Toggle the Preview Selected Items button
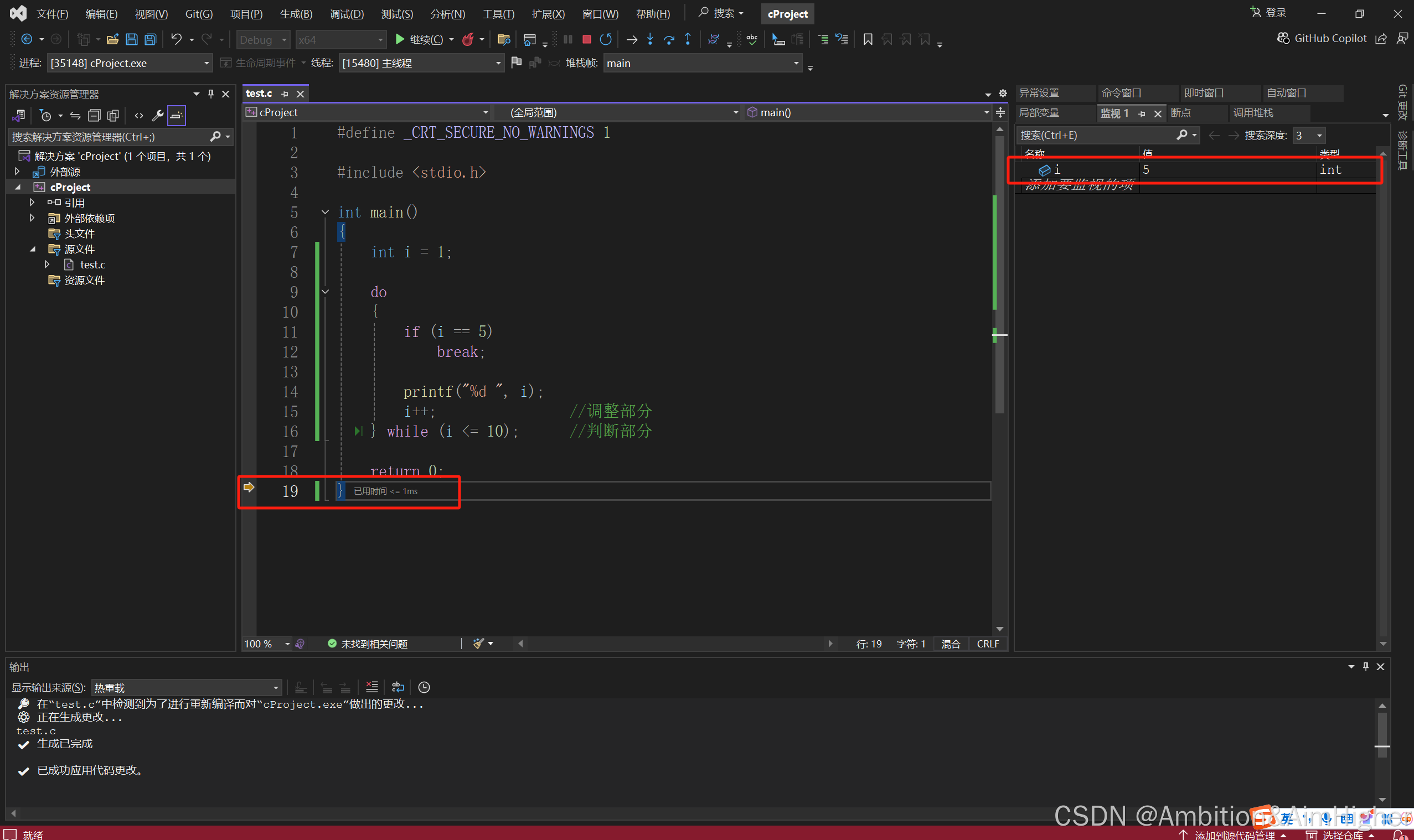Image resolution: width=1414 pixels, height=840 pixels. 176,116
